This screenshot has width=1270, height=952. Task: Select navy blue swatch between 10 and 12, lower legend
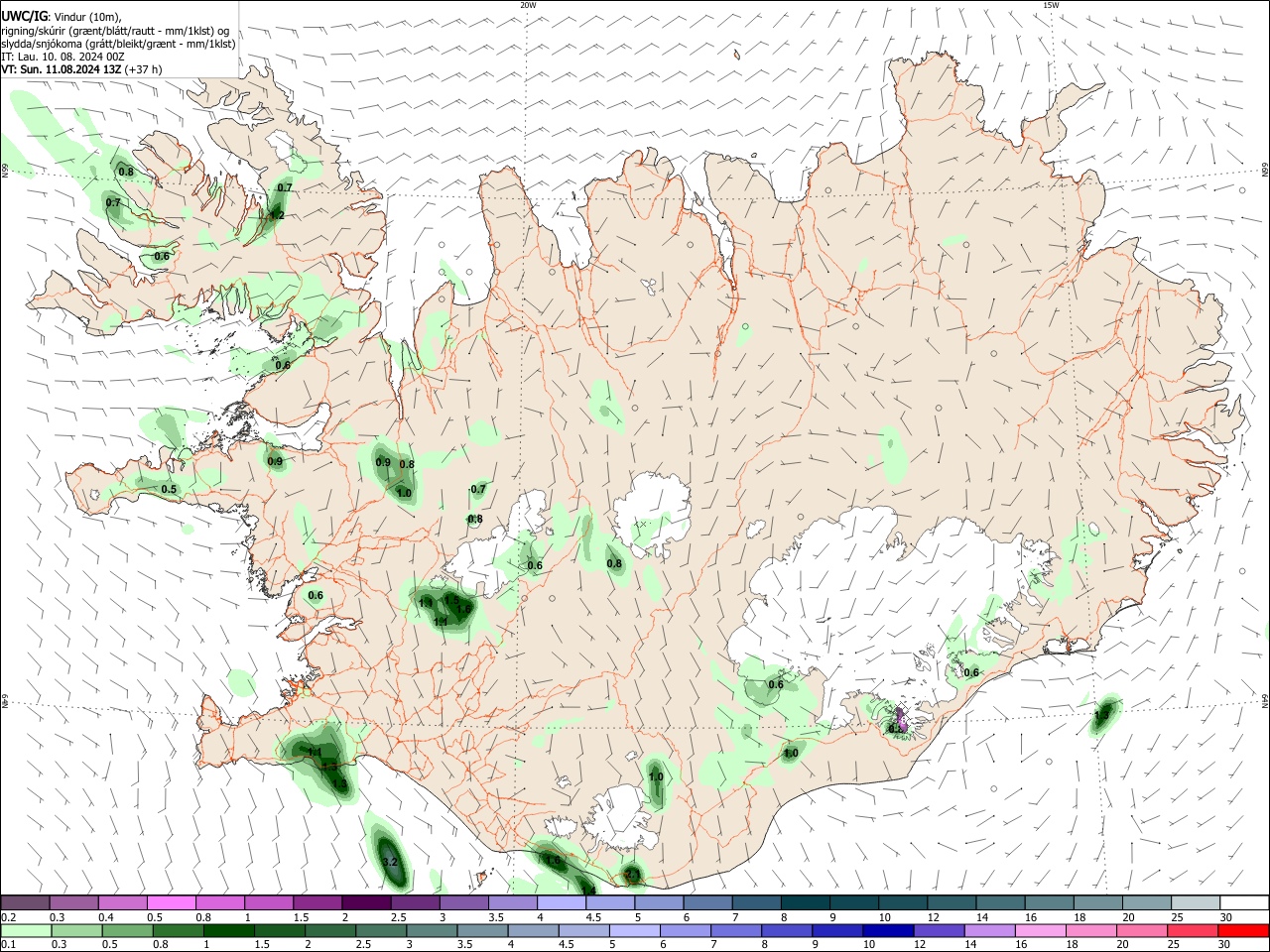(x=888, y=930)
